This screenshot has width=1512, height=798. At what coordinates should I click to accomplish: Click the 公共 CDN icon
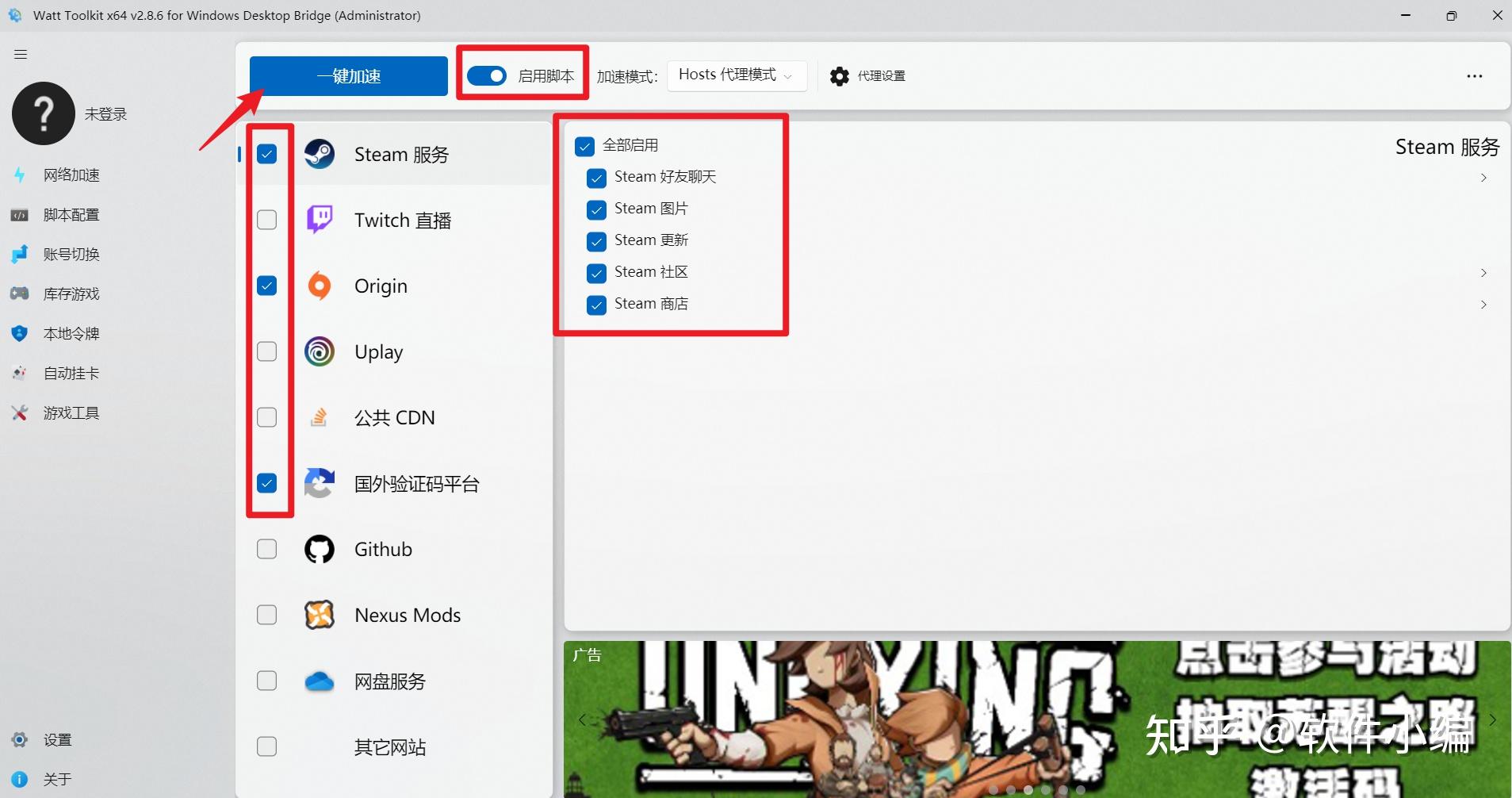point(319,417)
